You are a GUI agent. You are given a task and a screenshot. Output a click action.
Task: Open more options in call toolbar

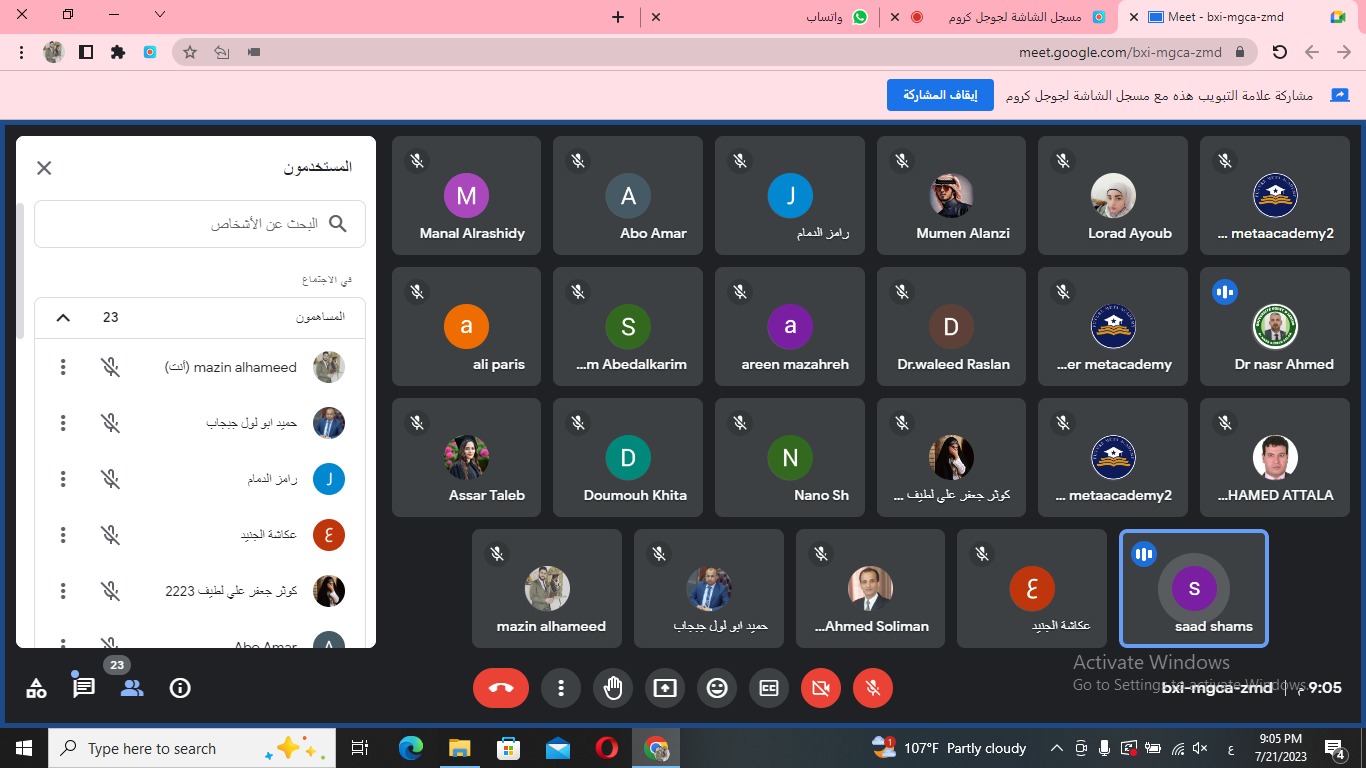[561, 688]
